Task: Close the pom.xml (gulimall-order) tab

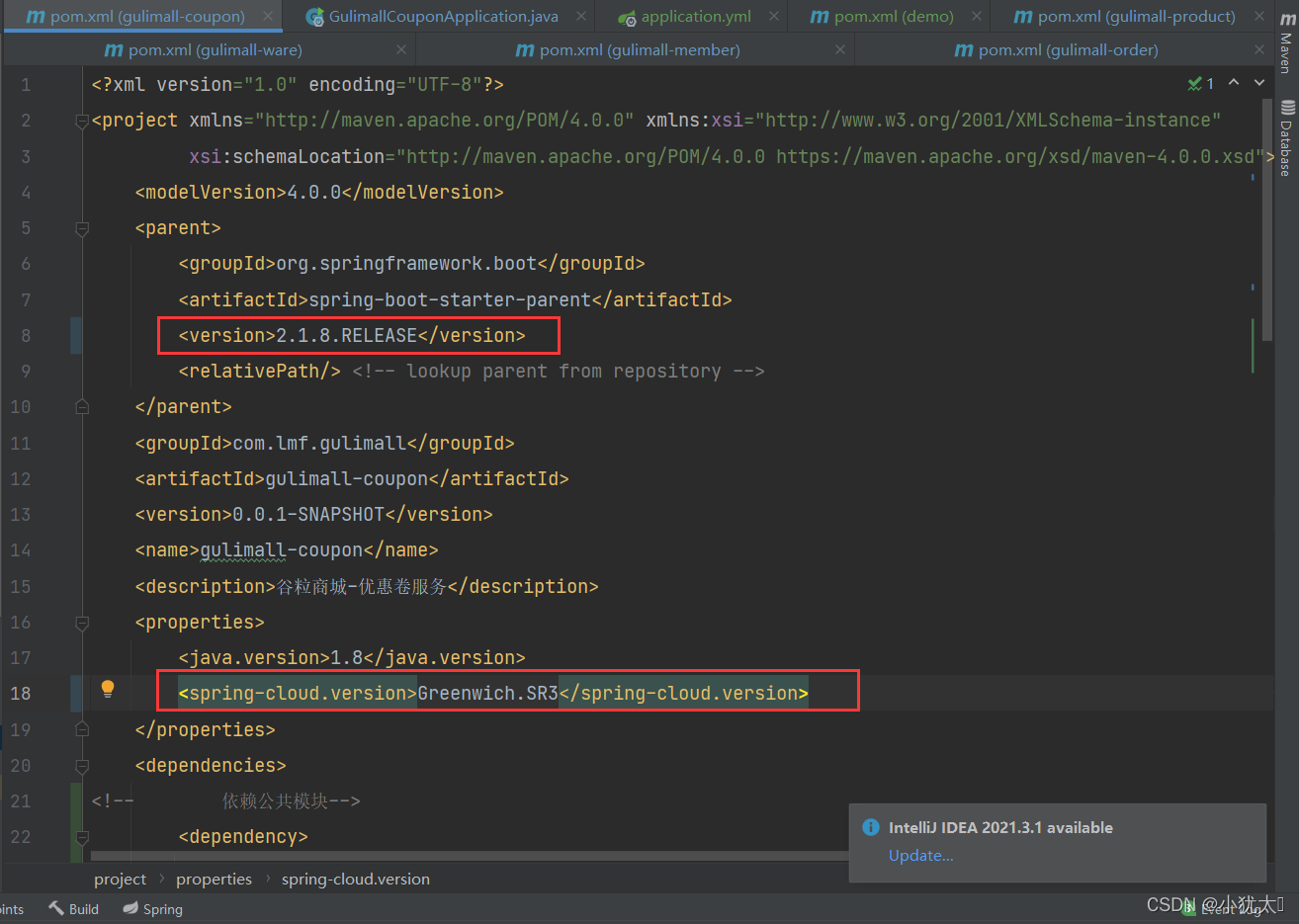Action: [1258, 49]
